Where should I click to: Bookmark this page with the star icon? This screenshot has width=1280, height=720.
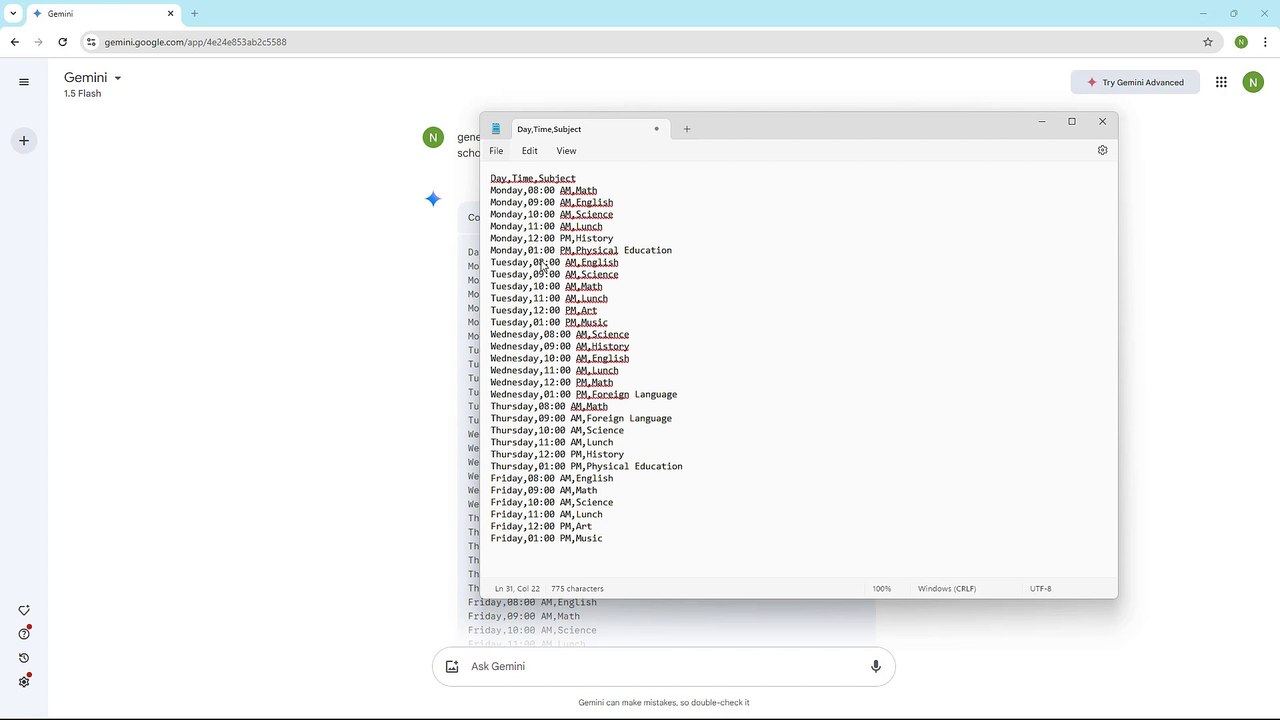click(x=1208, y=42)
